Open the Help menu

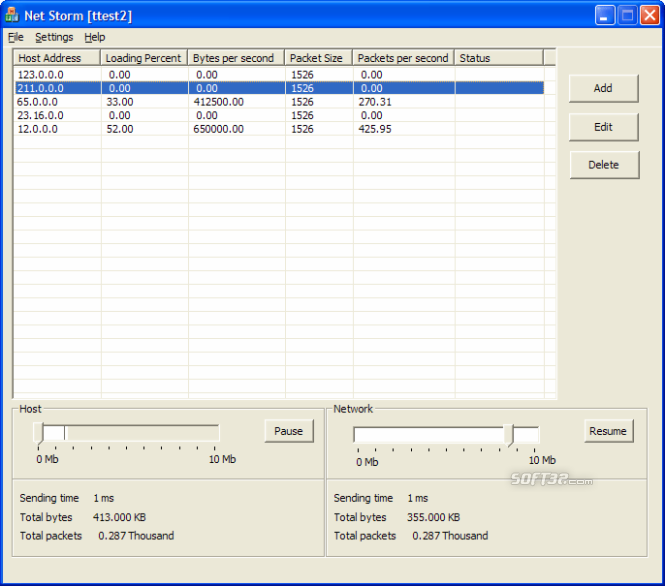95,37
